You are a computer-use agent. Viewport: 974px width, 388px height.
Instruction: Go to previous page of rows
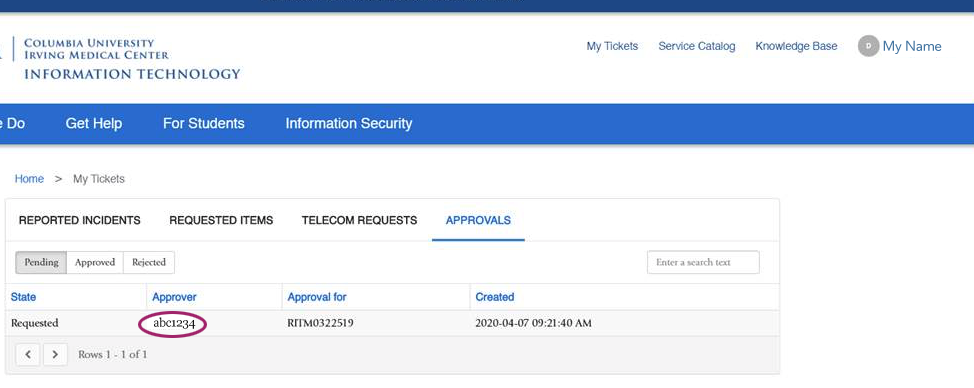[28, 354]
